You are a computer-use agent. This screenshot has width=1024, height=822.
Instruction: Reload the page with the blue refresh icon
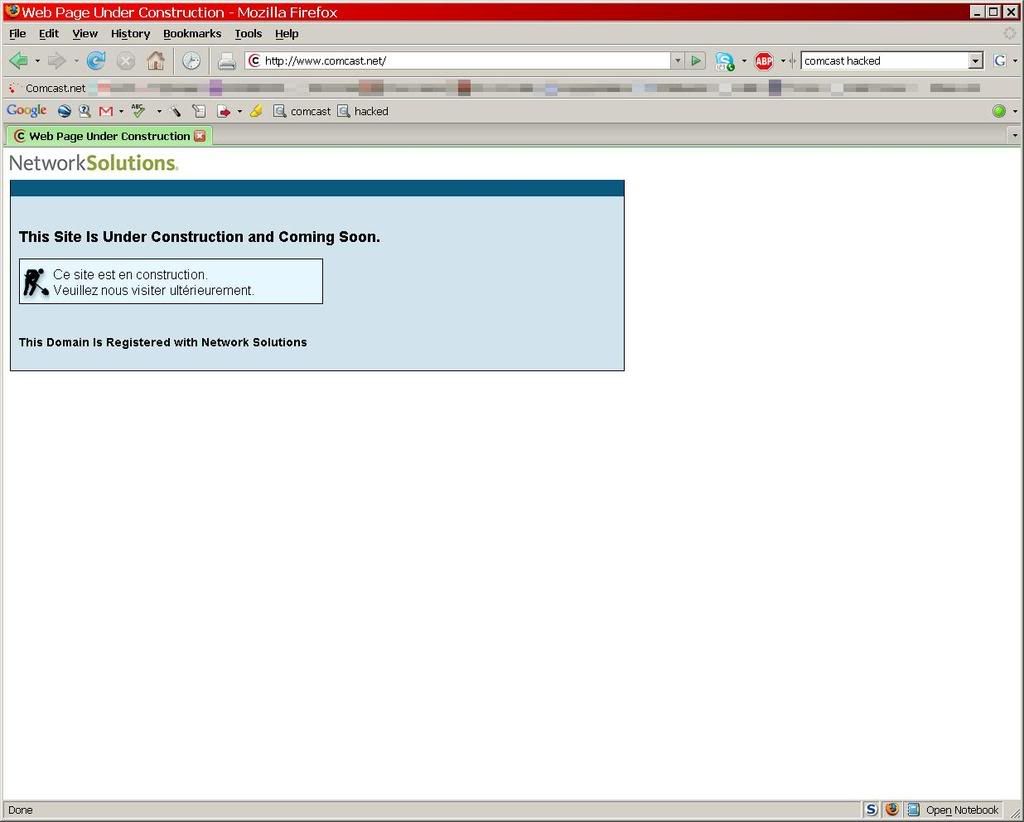(96, 61)
